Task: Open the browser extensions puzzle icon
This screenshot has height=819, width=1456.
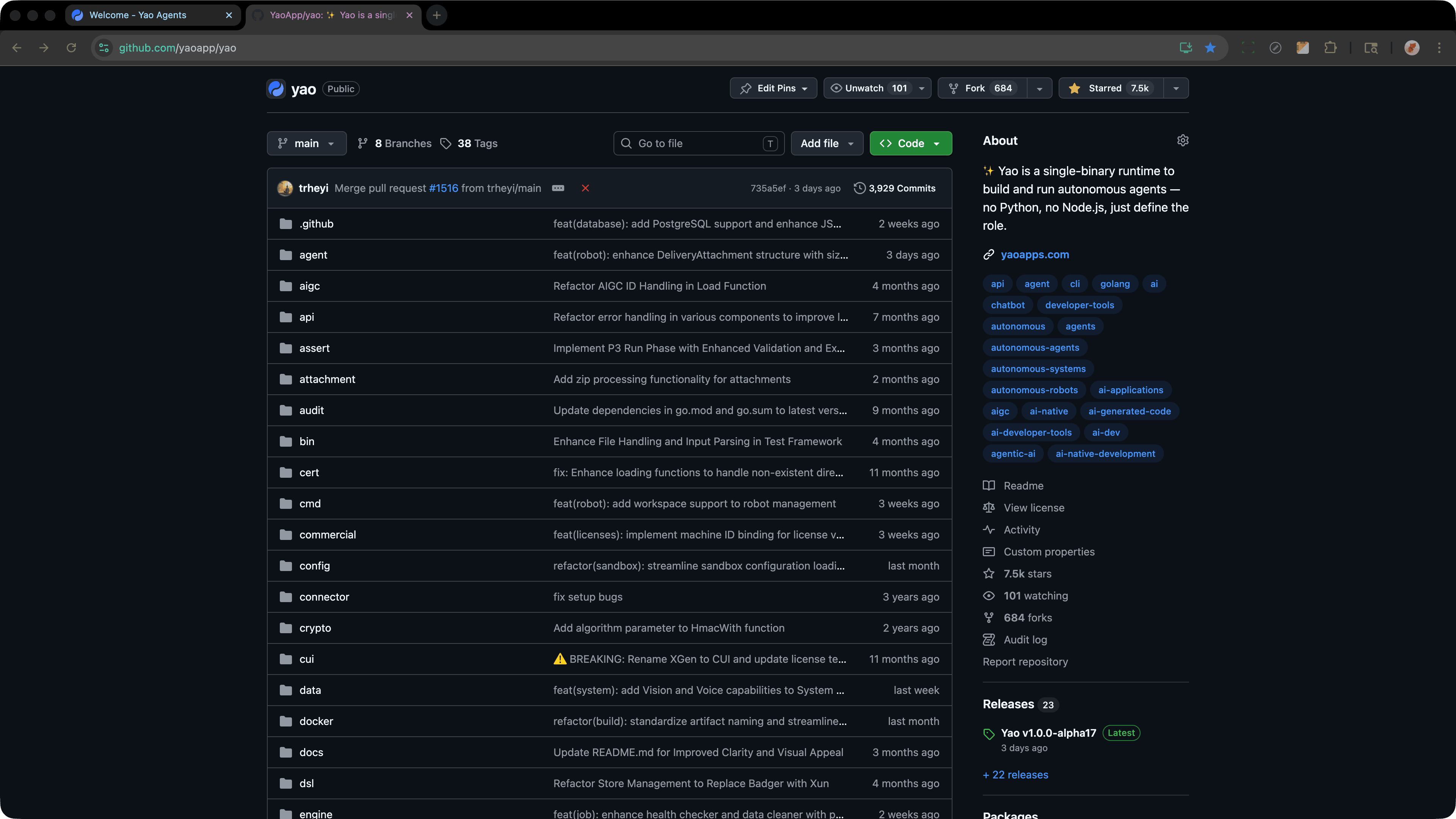Action: [x=1330, y=48]
